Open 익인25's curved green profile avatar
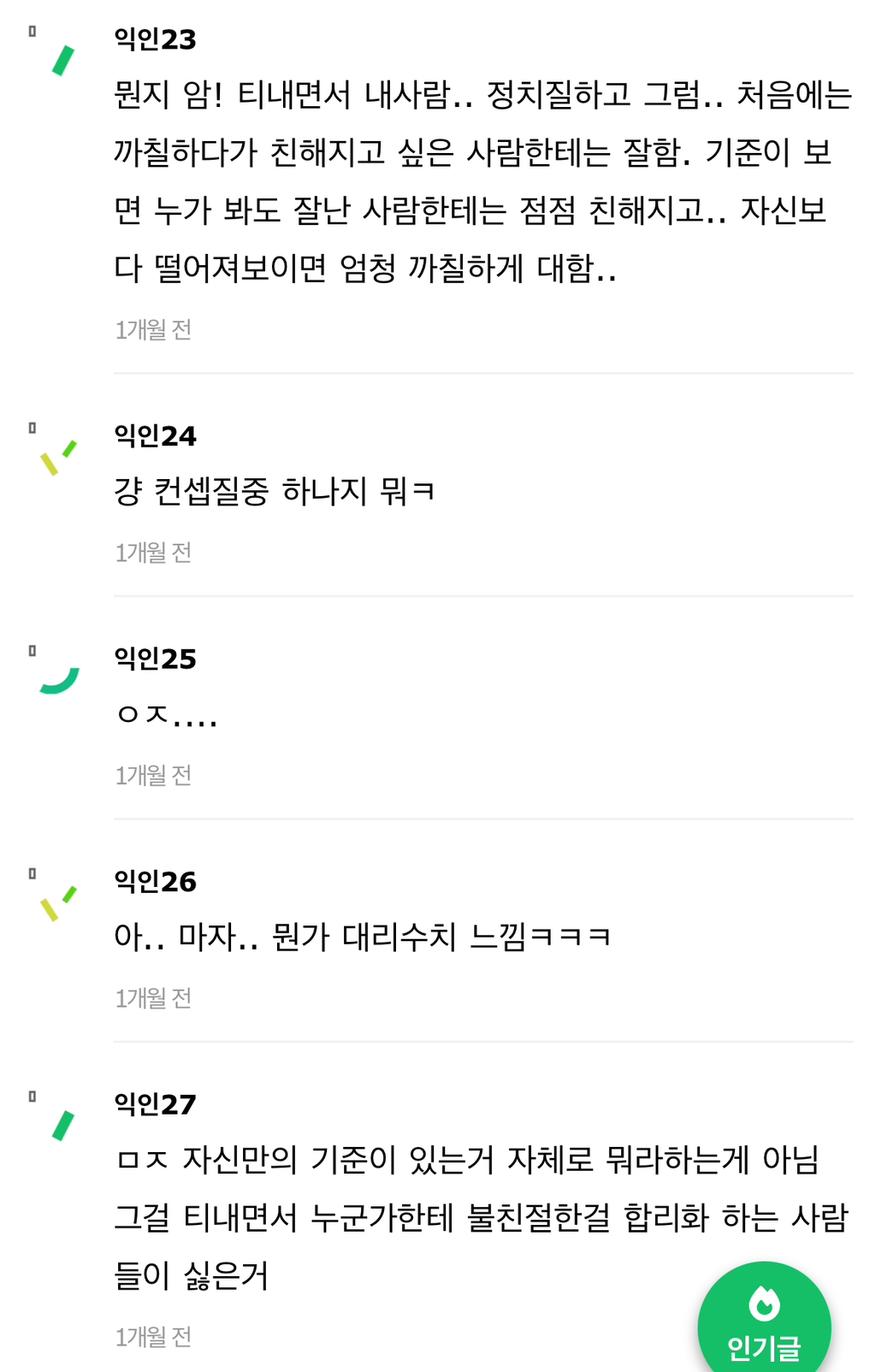Screen dimensions: 876x1372 pos(59,681)
